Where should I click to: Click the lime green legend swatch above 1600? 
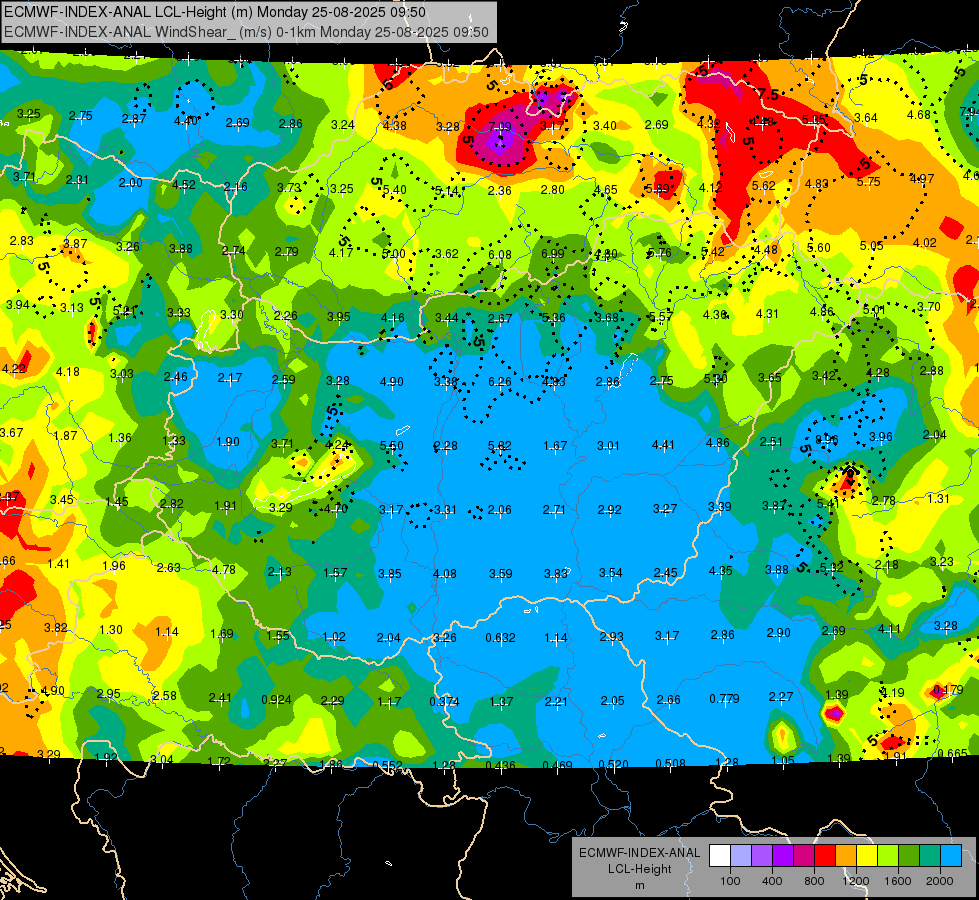(x=888, y=856)
